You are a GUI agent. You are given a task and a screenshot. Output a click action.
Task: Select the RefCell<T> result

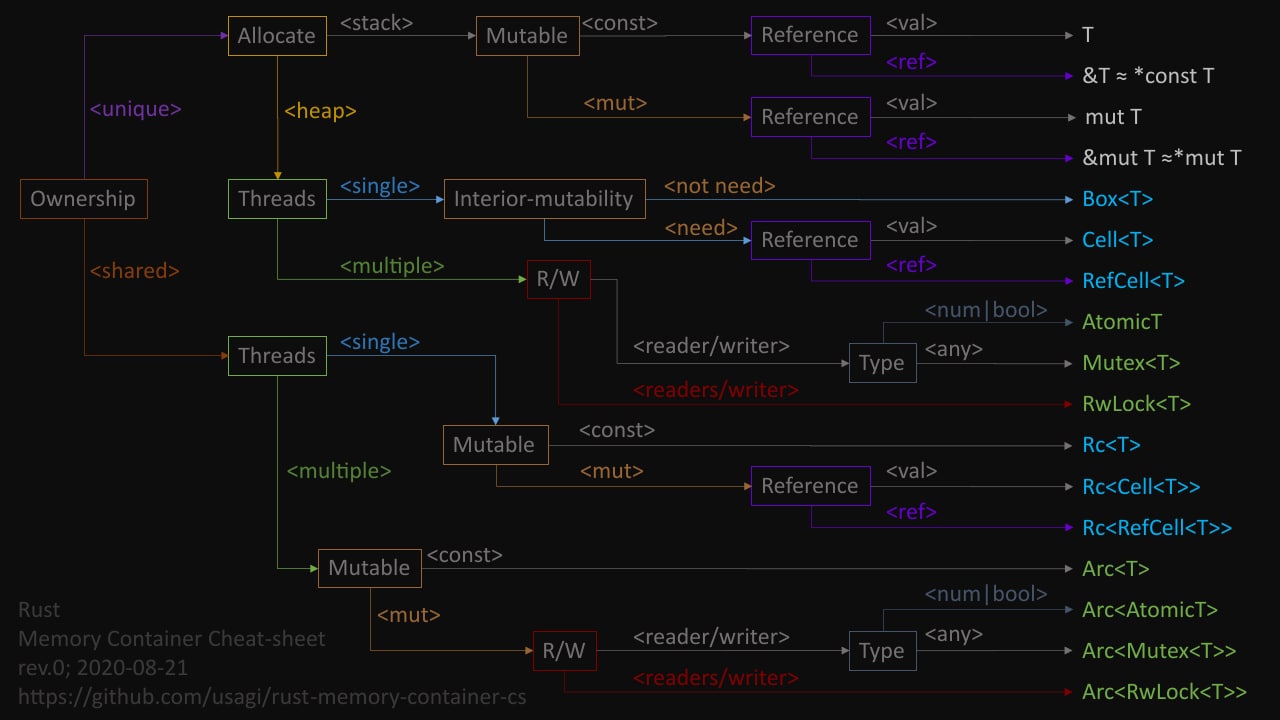click(1133, 281)
